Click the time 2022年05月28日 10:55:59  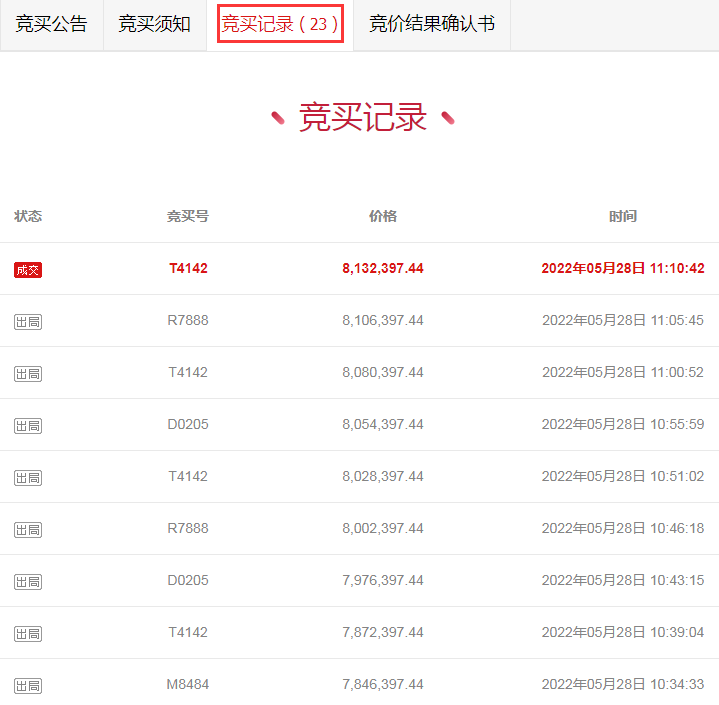click(623, 424)
